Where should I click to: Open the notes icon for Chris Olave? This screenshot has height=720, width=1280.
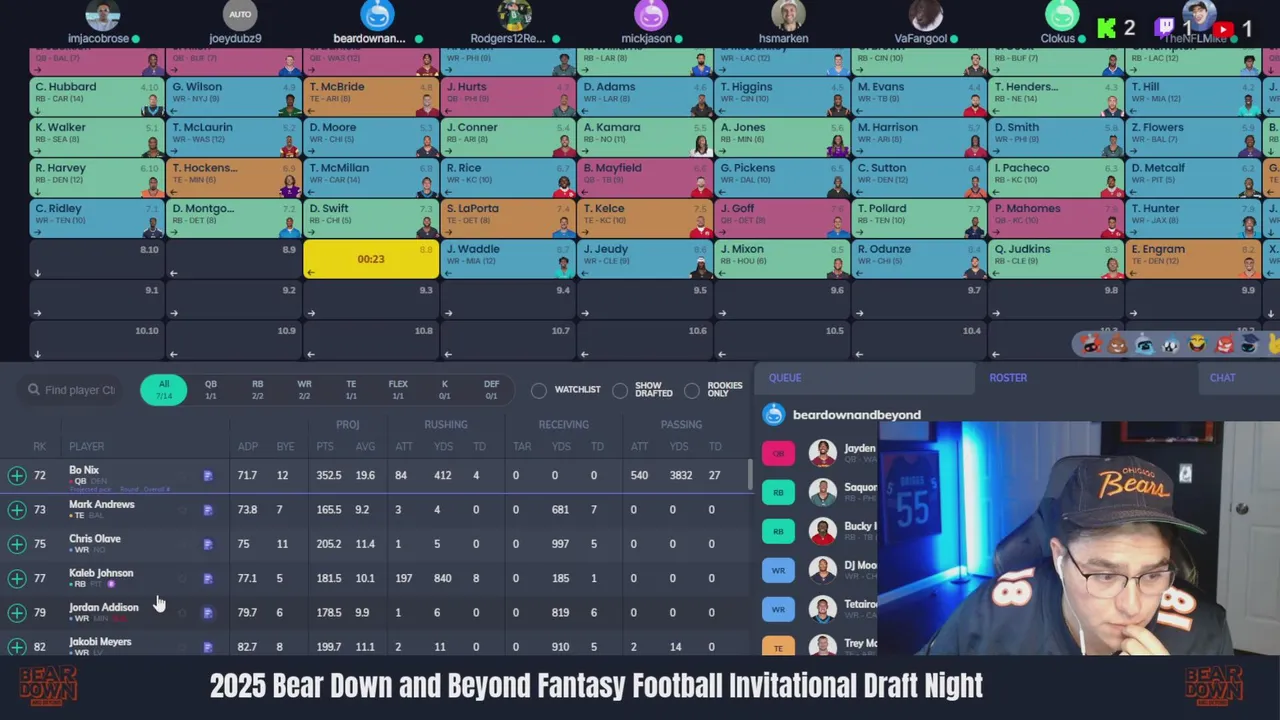pyautogui.click(x=207, y=544)
